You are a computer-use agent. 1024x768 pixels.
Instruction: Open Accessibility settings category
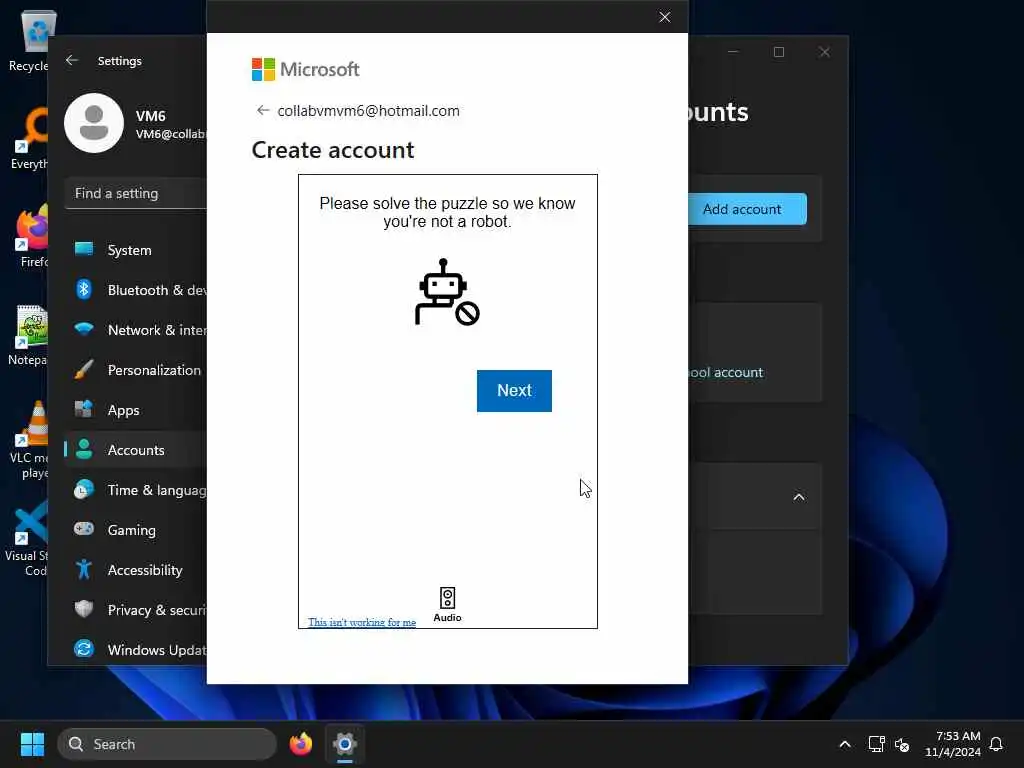135,570
